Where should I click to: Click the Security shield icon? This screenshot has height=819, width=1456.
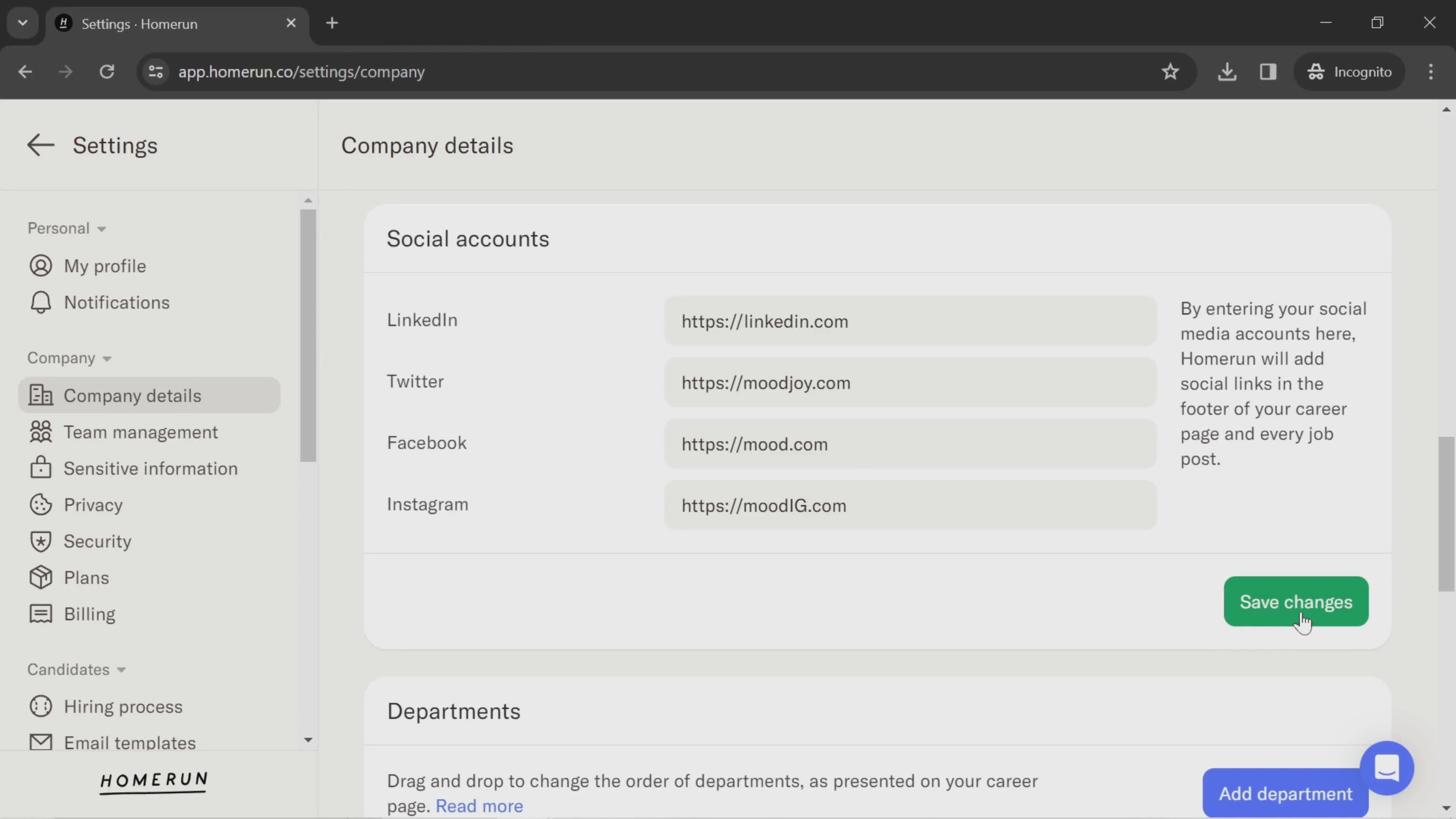click(41, 541)
